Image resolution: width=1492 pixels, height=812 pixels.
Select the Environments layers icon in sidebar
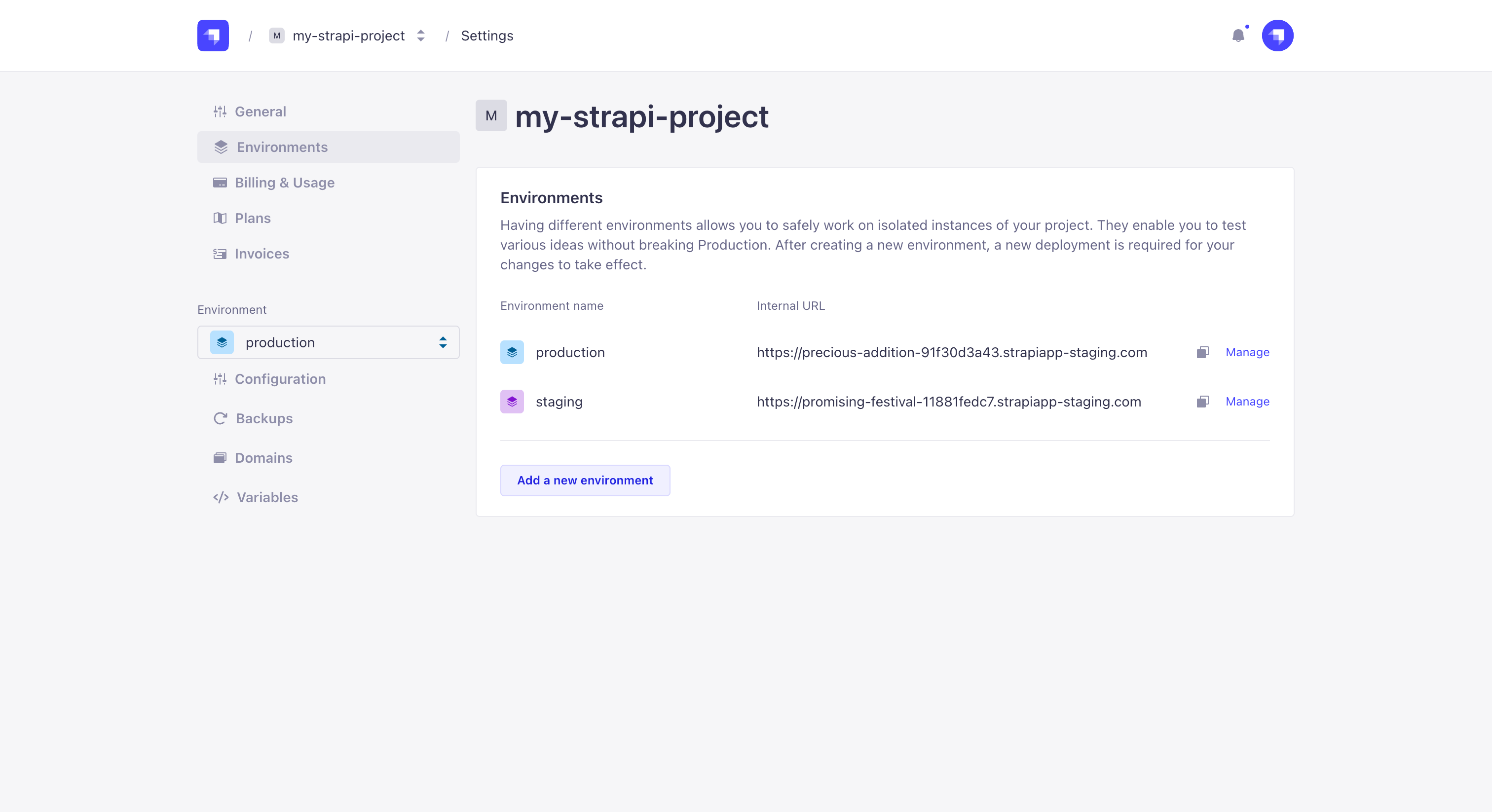[221, 147]
